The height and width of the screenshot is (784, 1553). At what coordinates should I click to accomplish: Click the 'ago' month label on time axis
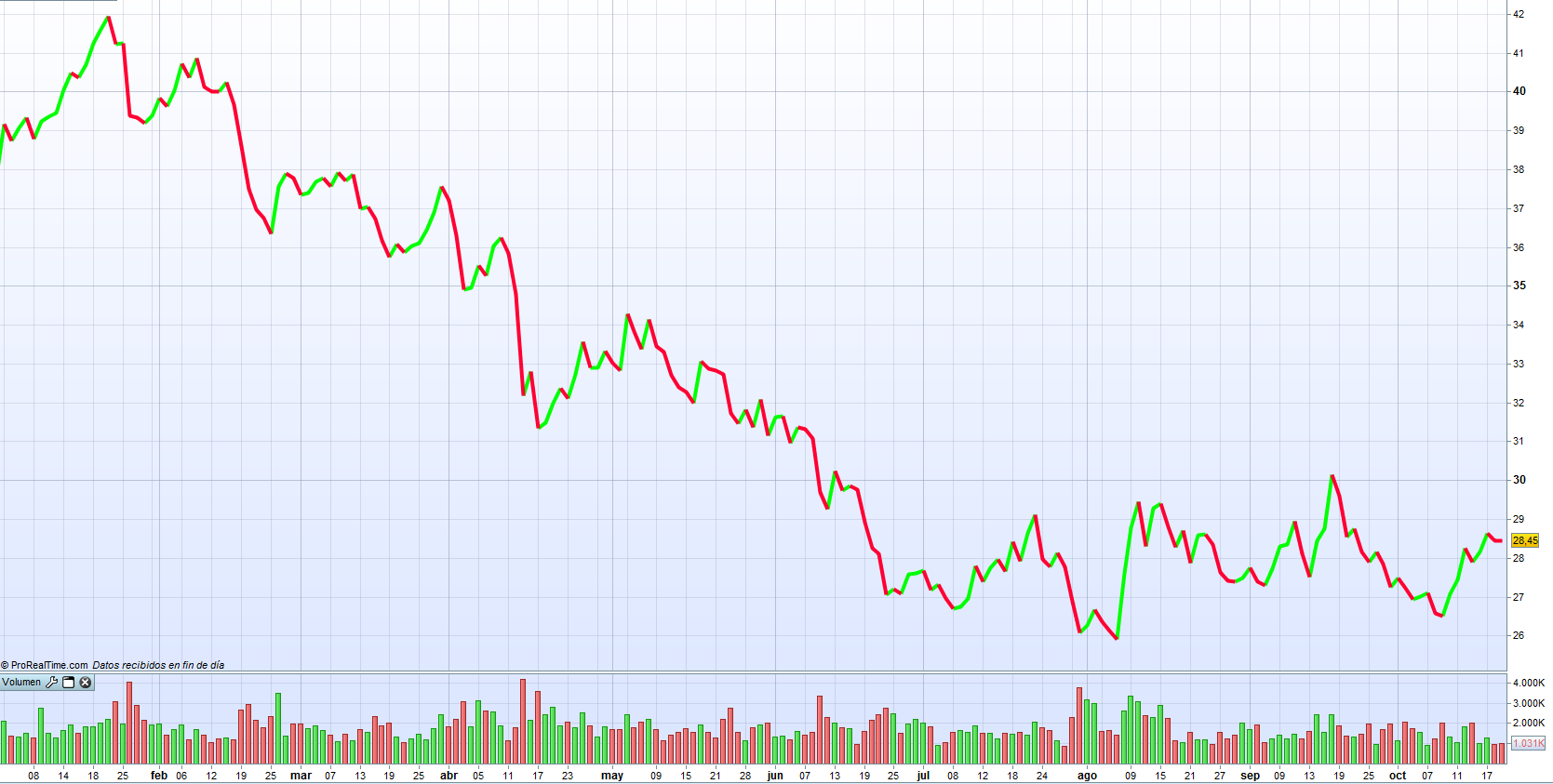point(1087,776)
